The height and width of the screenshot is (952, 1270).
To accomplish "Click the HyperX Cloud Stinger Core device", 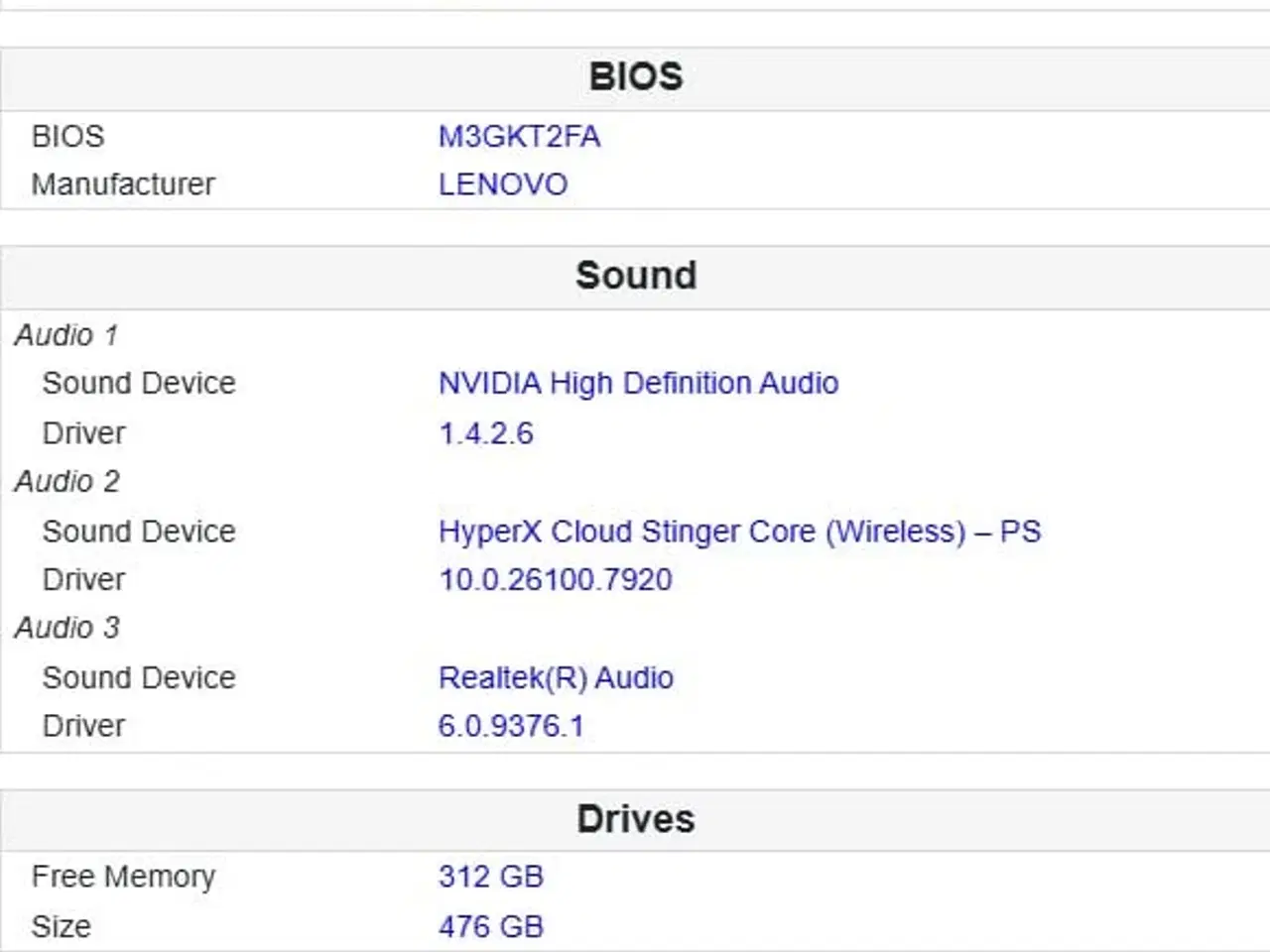I will (739, 532).
